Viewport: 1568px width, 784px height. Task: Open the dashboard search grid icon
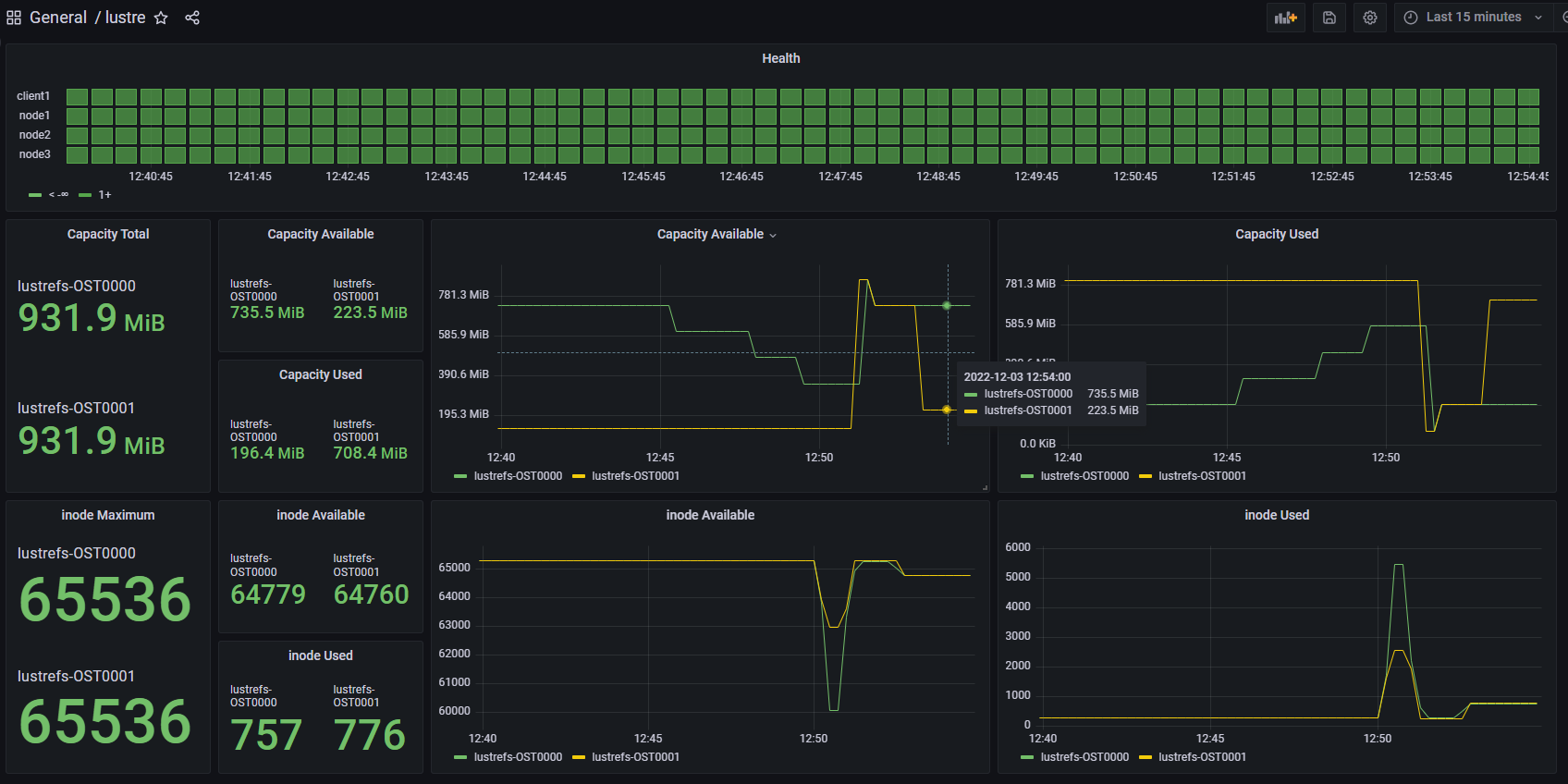[14, 18]
